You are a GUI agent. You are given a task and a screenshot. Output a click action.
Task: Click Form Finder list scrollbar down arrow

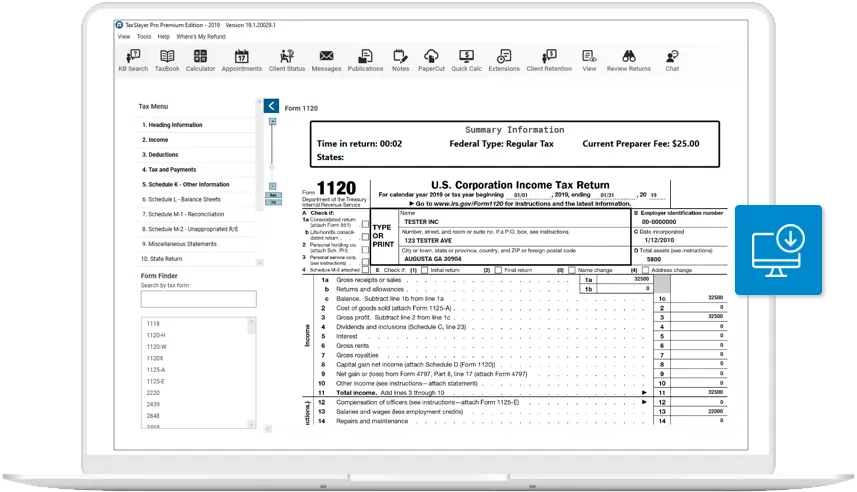251,424
